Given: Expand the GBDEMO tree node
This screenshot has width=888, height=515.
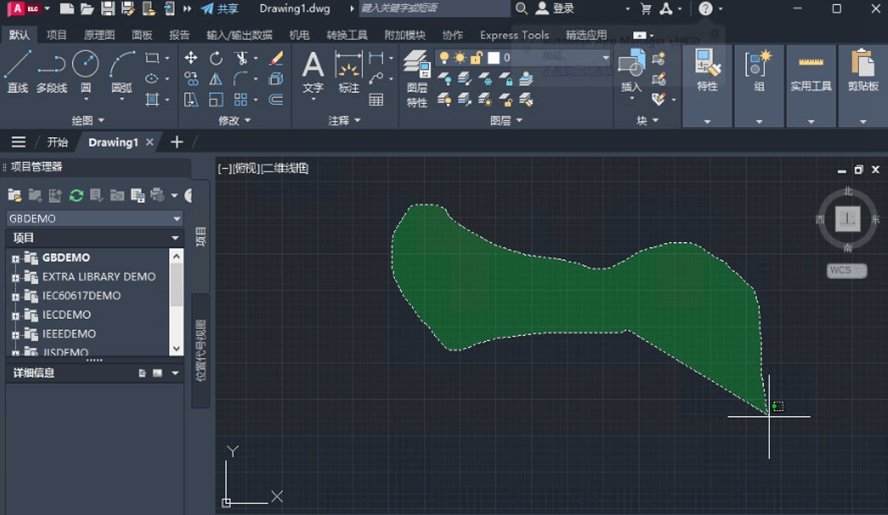Looking at the screenshot, I should [15, 258].
